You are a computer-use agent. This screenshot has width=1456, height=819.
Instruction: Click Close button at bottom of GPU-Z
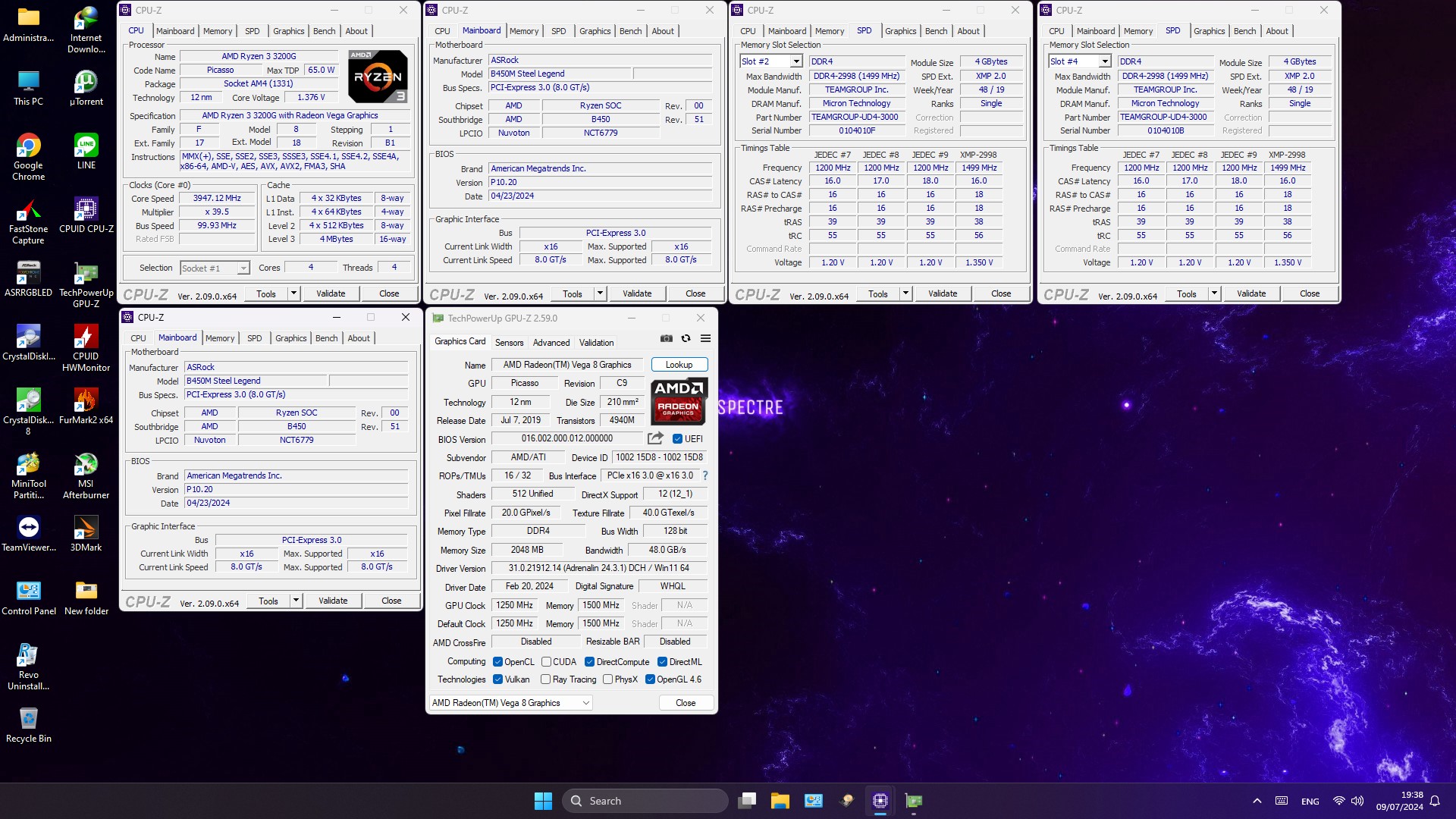[686, 703]
